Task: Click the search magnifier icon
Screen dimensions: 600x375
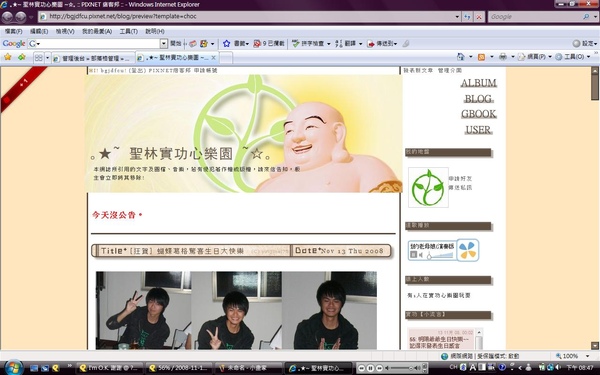Action: (586, 17)
